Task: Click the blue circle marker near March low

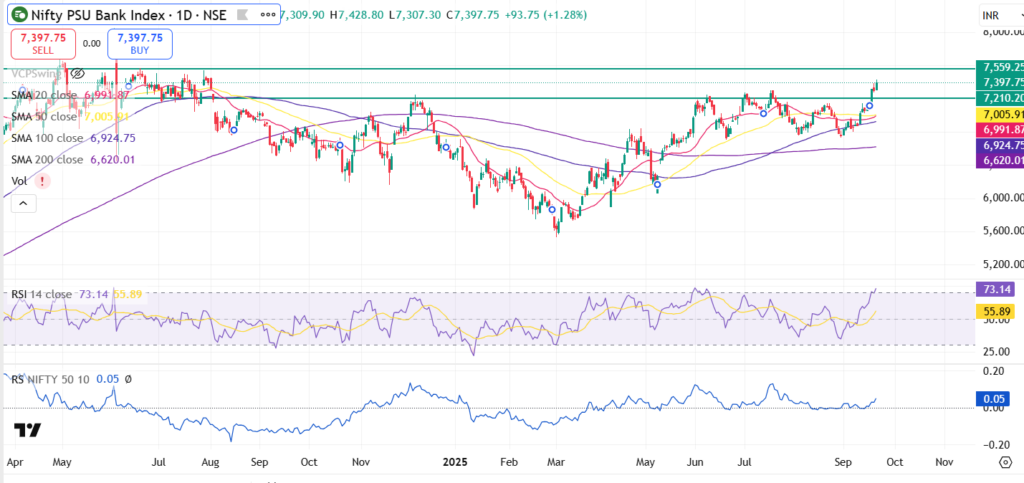Action: point(552,210)
